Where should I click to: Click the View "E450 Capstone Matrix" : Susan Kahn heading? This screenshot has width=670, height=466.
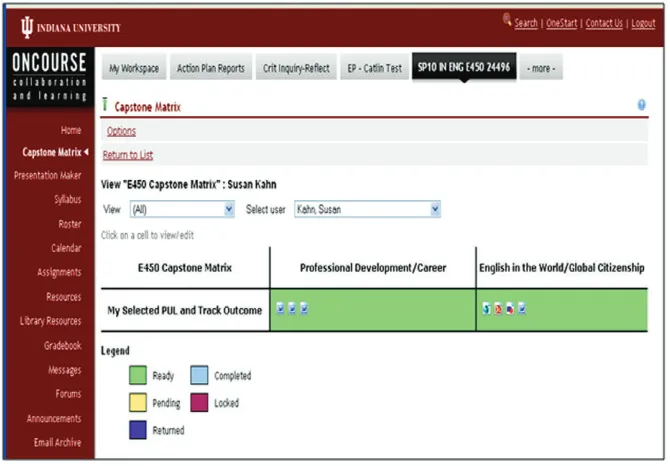(189, 185)
